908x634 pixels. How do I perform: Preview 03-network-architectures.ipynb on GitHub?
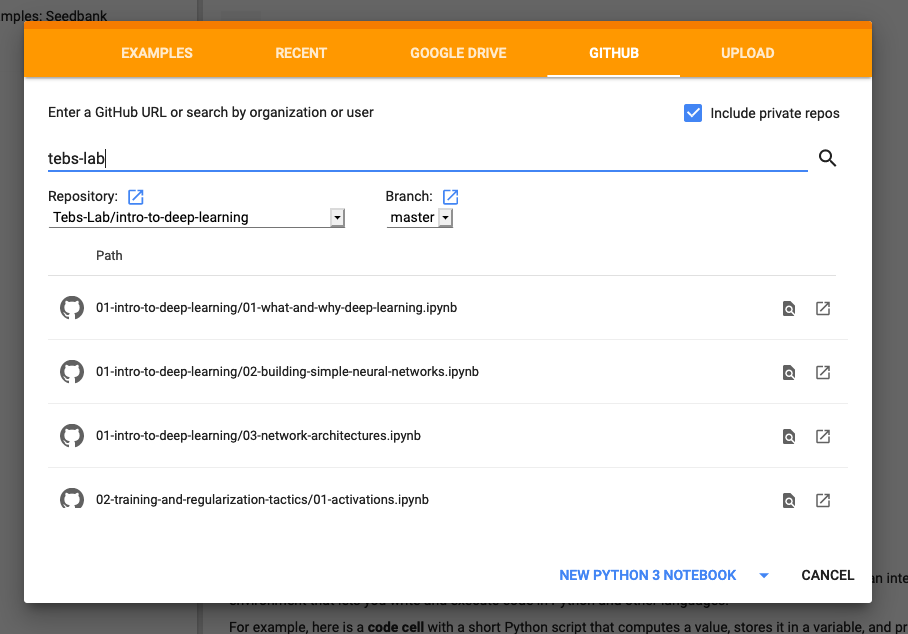click(789, 437)
